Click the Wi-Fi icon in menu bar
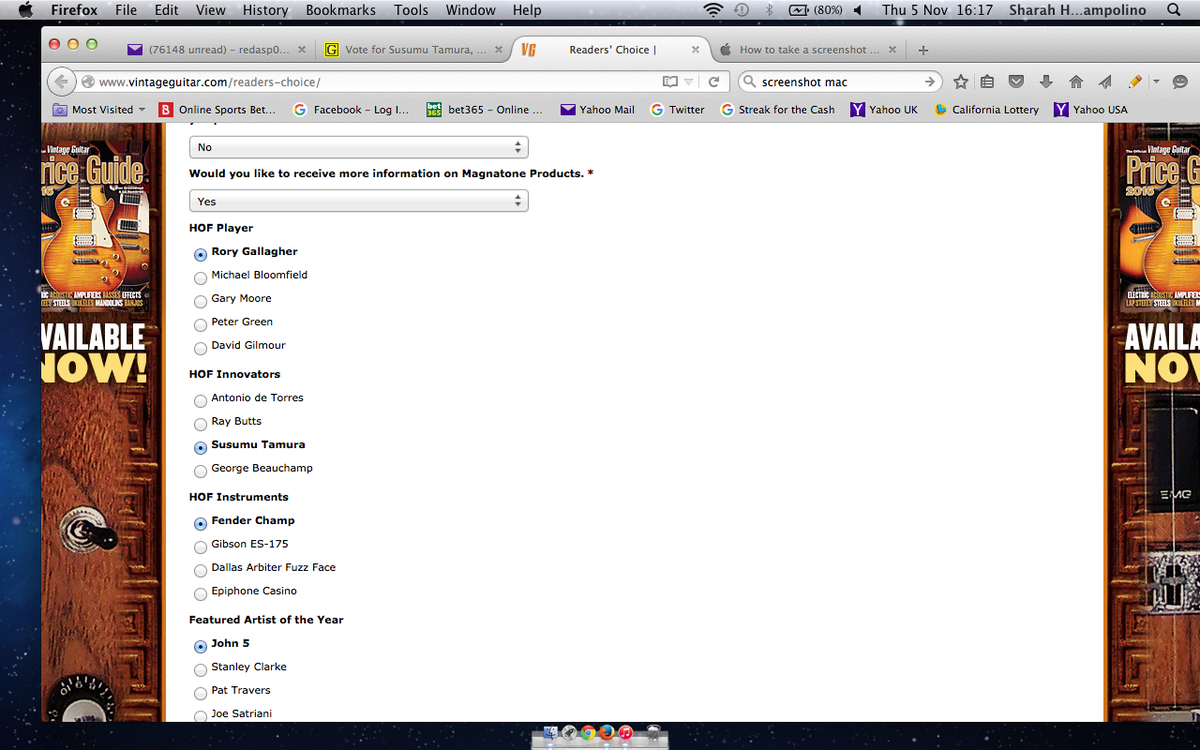The image size is (1200, 750). click(713, 10)
